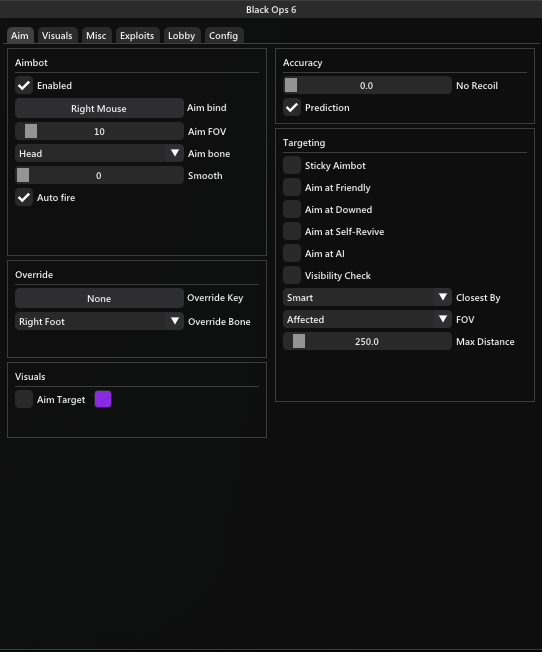Check the Aim at Friendly option

point(292,187)
